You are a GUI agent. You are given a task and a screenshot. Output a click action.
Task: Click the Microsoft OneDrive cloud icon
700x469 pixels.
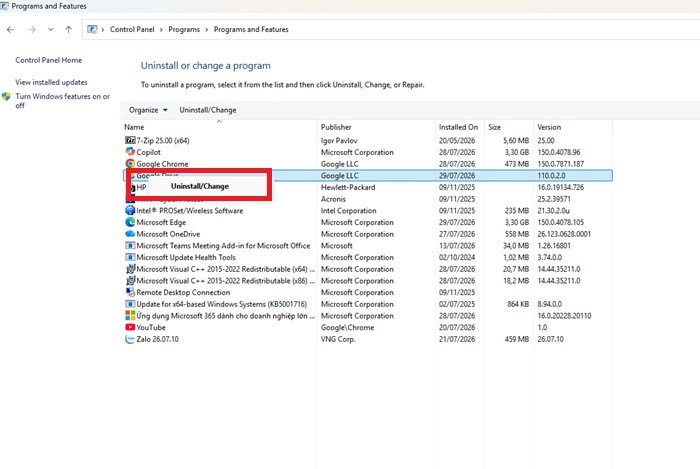130,233
